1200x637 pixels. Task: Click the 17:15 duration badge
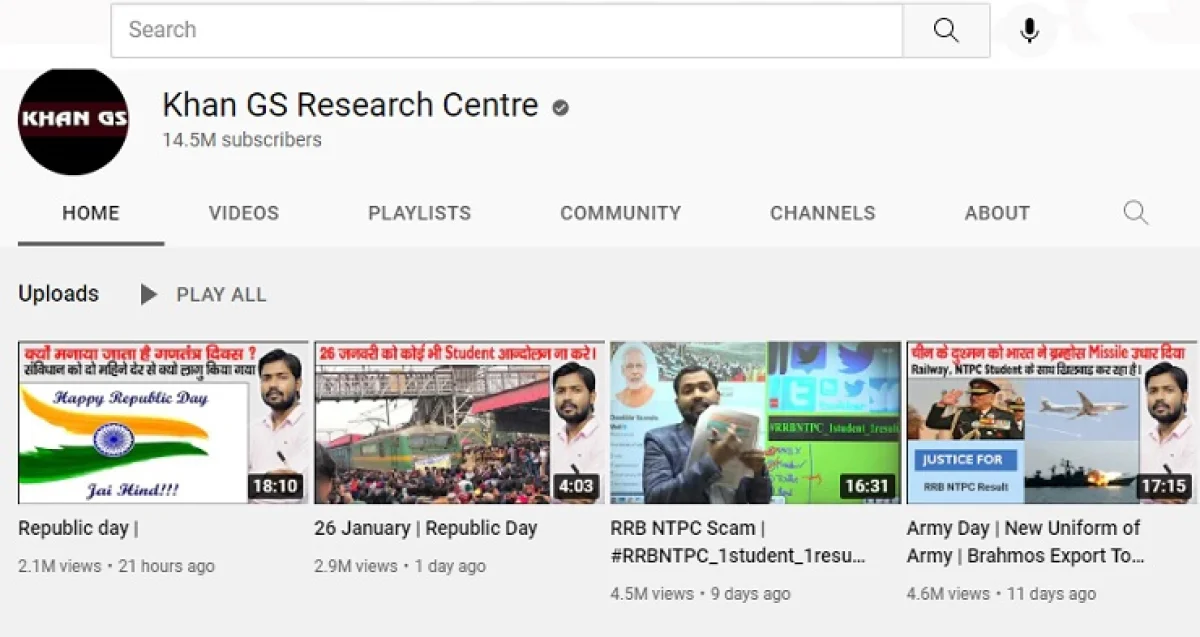click(1163, 486)
